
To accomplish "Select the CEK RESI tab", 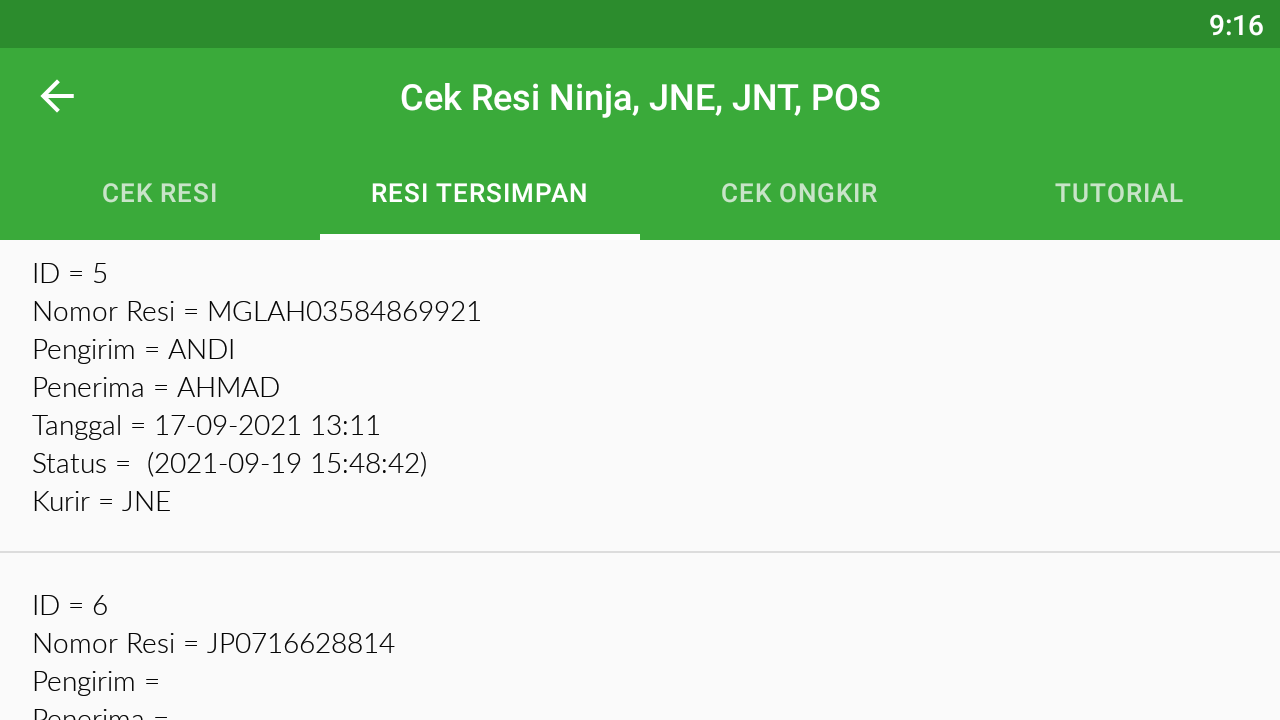I will (159, 192).
